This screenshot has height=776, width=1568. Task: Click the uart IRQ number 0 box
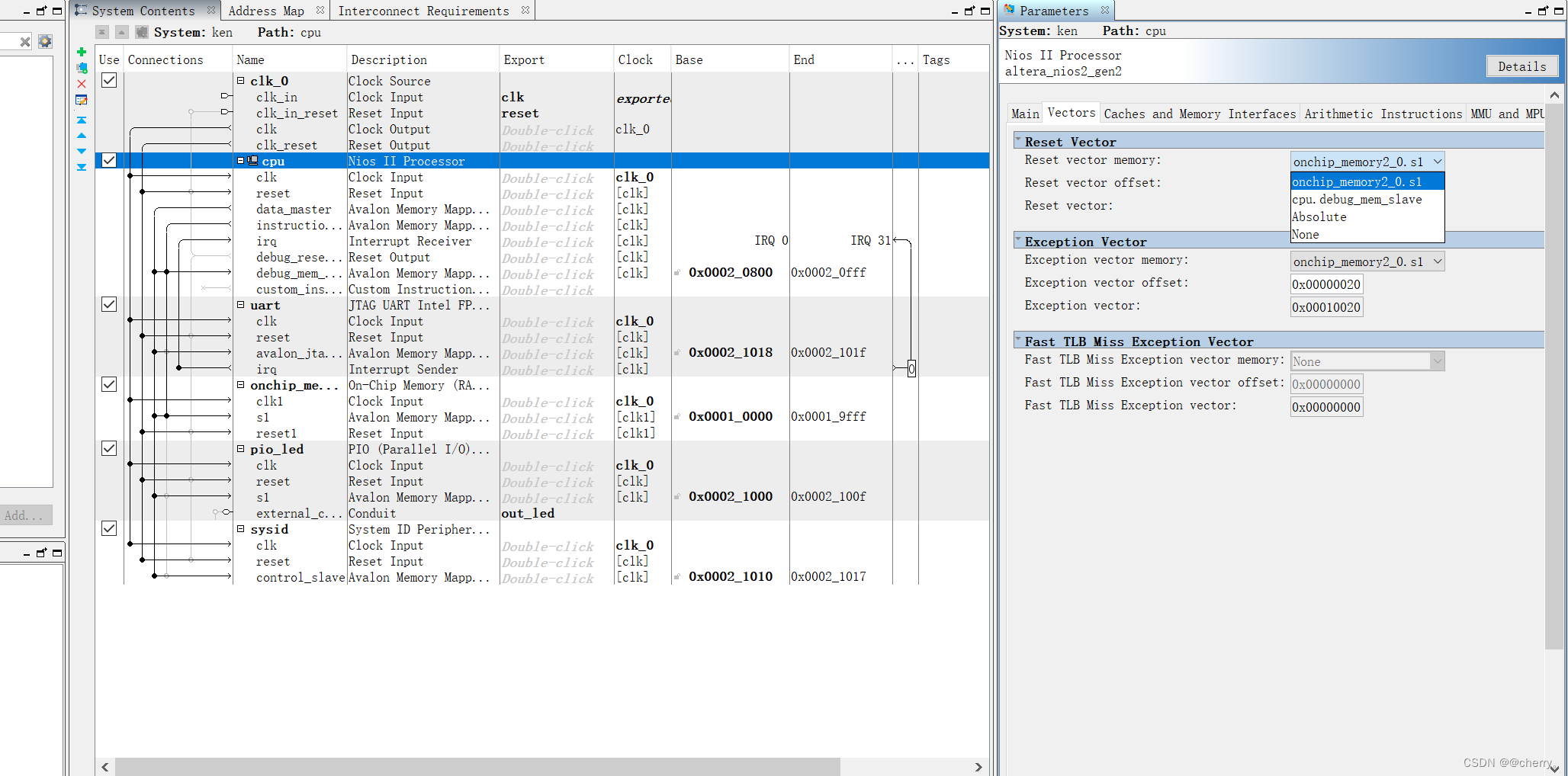(911, 369)
